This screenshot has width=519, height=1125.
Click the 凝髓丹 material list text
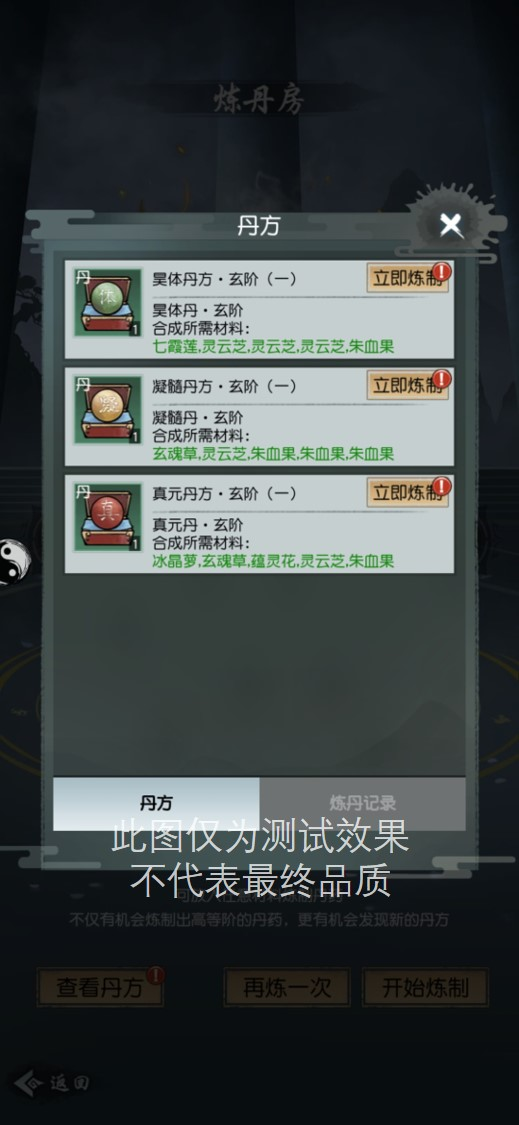(x=273, y=454)
